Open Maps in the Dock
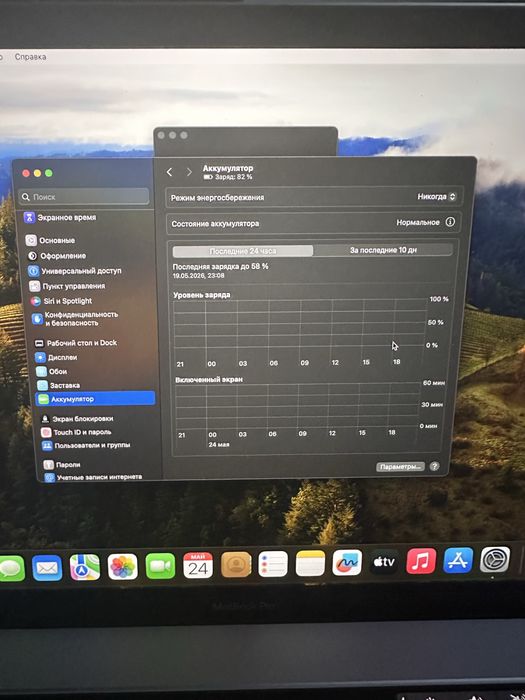 coord(85,567)
